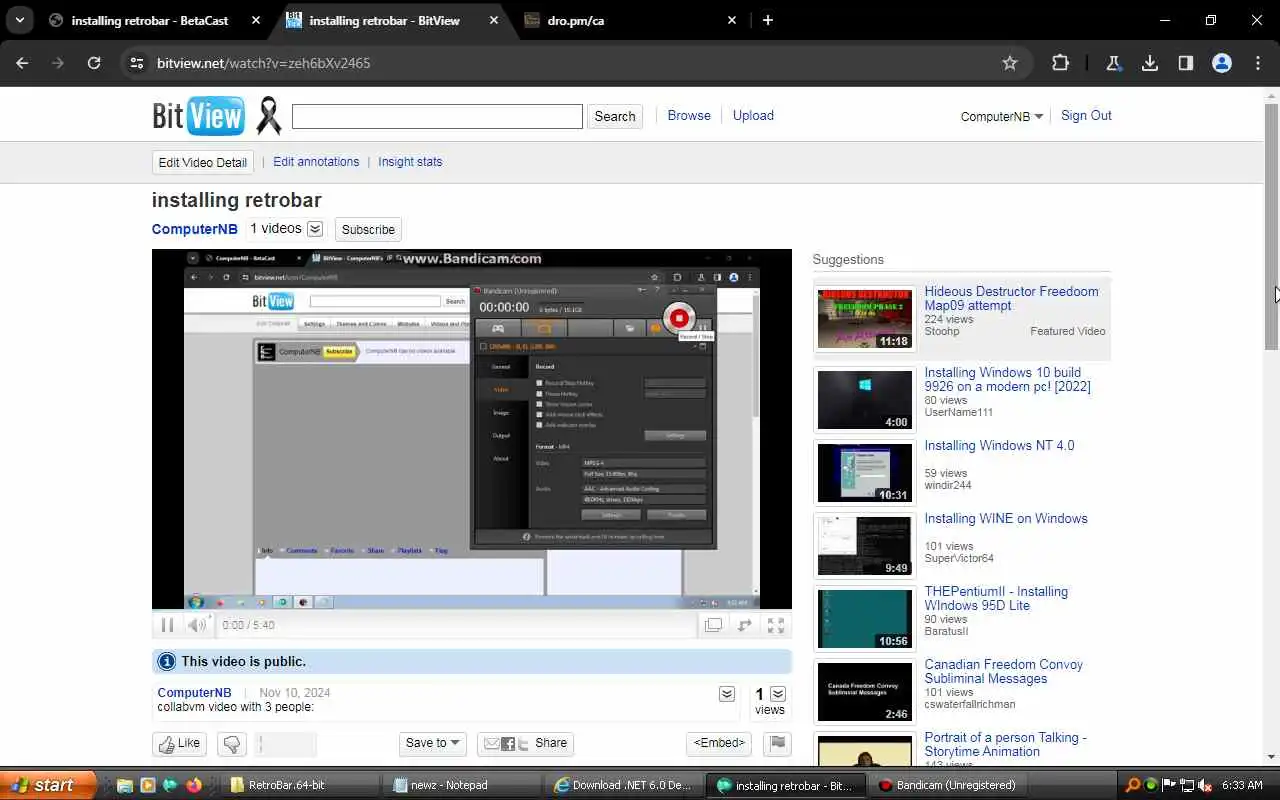This screenshot has width=1280, height=800.
Task: Click the black ribbon icon beside logo
Action: (x=268, y=116)
